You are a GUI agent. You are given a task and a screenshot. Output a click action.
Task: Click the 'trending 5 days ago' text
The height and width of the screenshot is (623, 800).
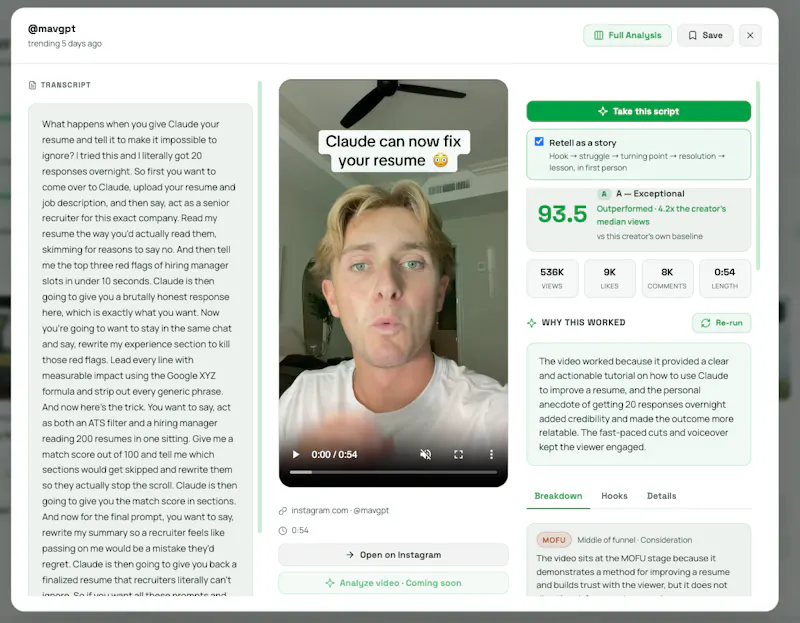[65, 44]
